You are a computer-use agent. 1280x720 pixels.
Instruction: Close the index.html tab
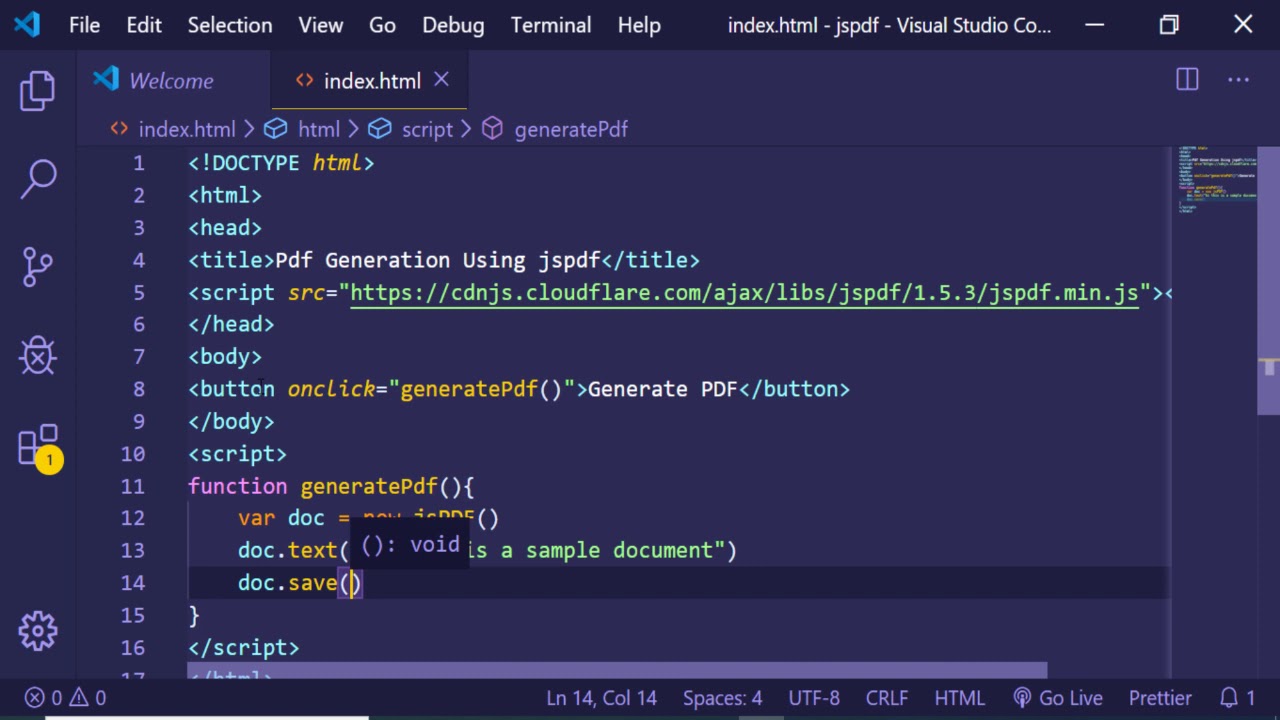pyautogui.click(x=441, y=80)
